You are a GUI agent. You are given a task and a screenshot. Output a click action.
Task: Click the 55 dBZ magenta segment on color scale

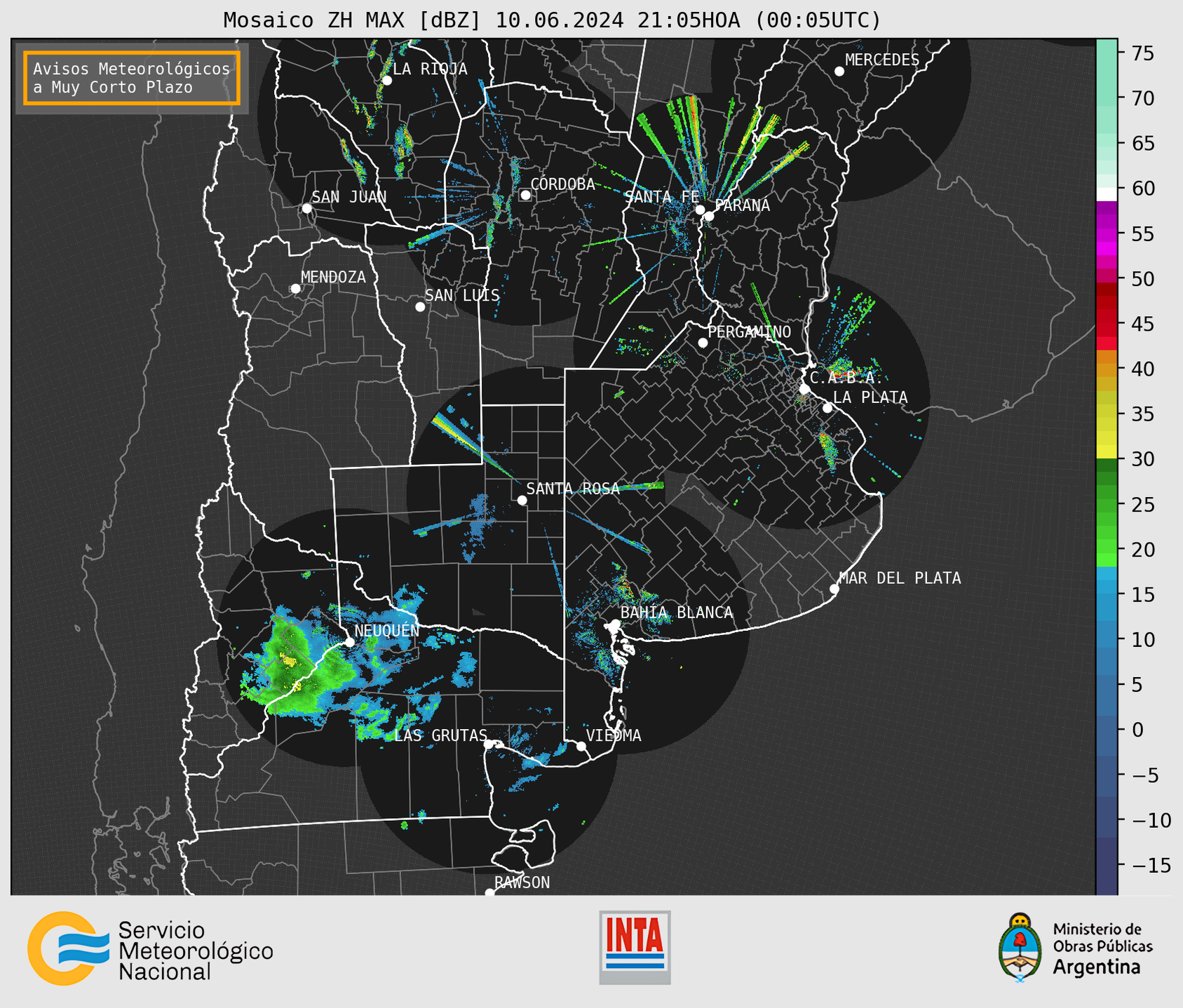(1107, 233)
